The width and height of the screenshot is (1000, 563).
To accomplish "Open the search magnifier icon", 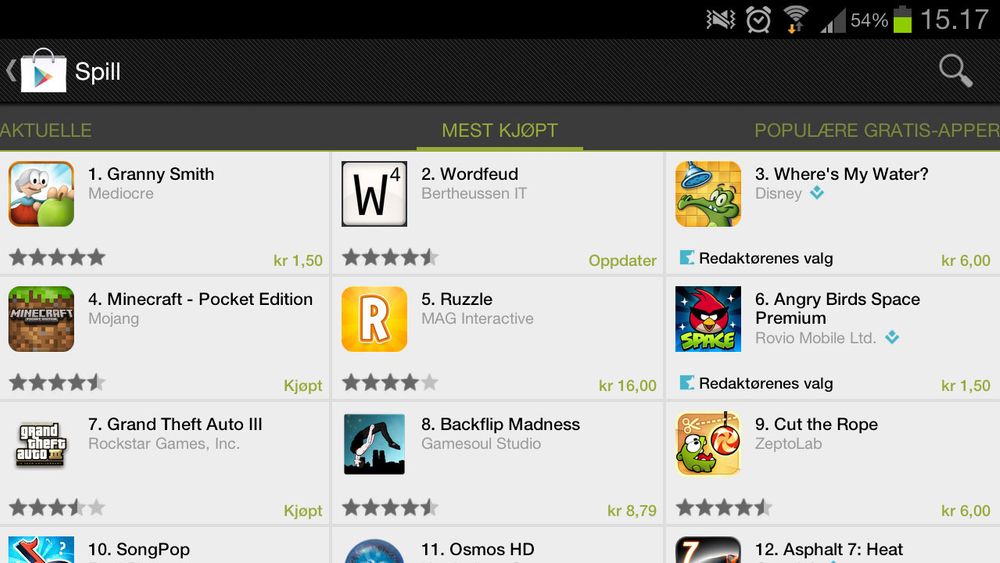I will coord(955,70).
